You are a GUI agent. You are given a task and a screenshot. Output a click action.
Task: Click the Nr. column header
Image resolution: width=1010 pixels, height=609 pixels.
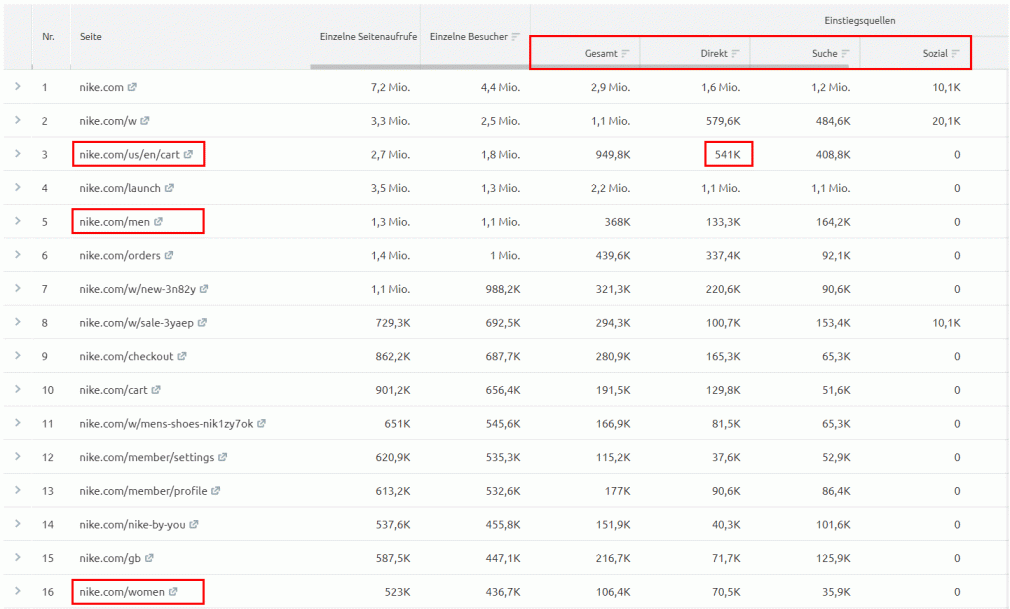(48, 37)
